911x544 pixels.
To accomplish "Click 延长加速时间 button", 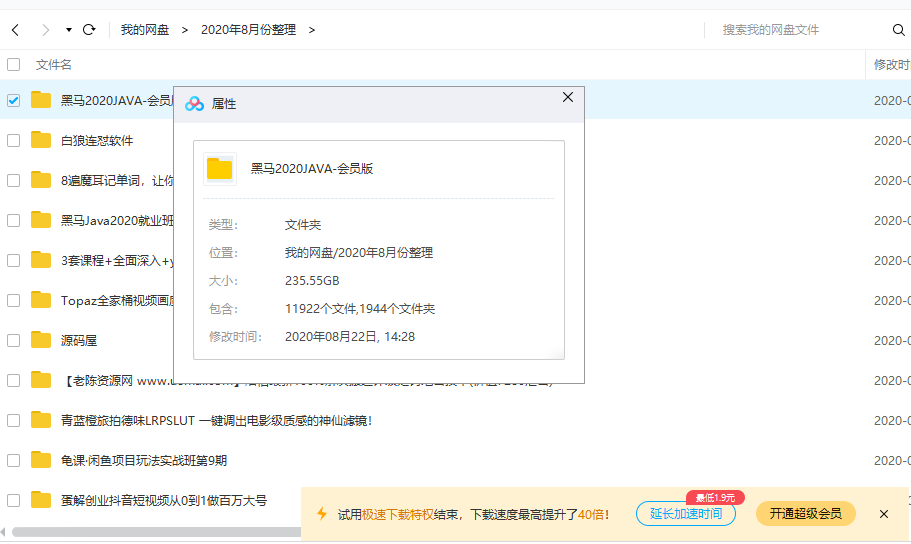I will [686, 514].
